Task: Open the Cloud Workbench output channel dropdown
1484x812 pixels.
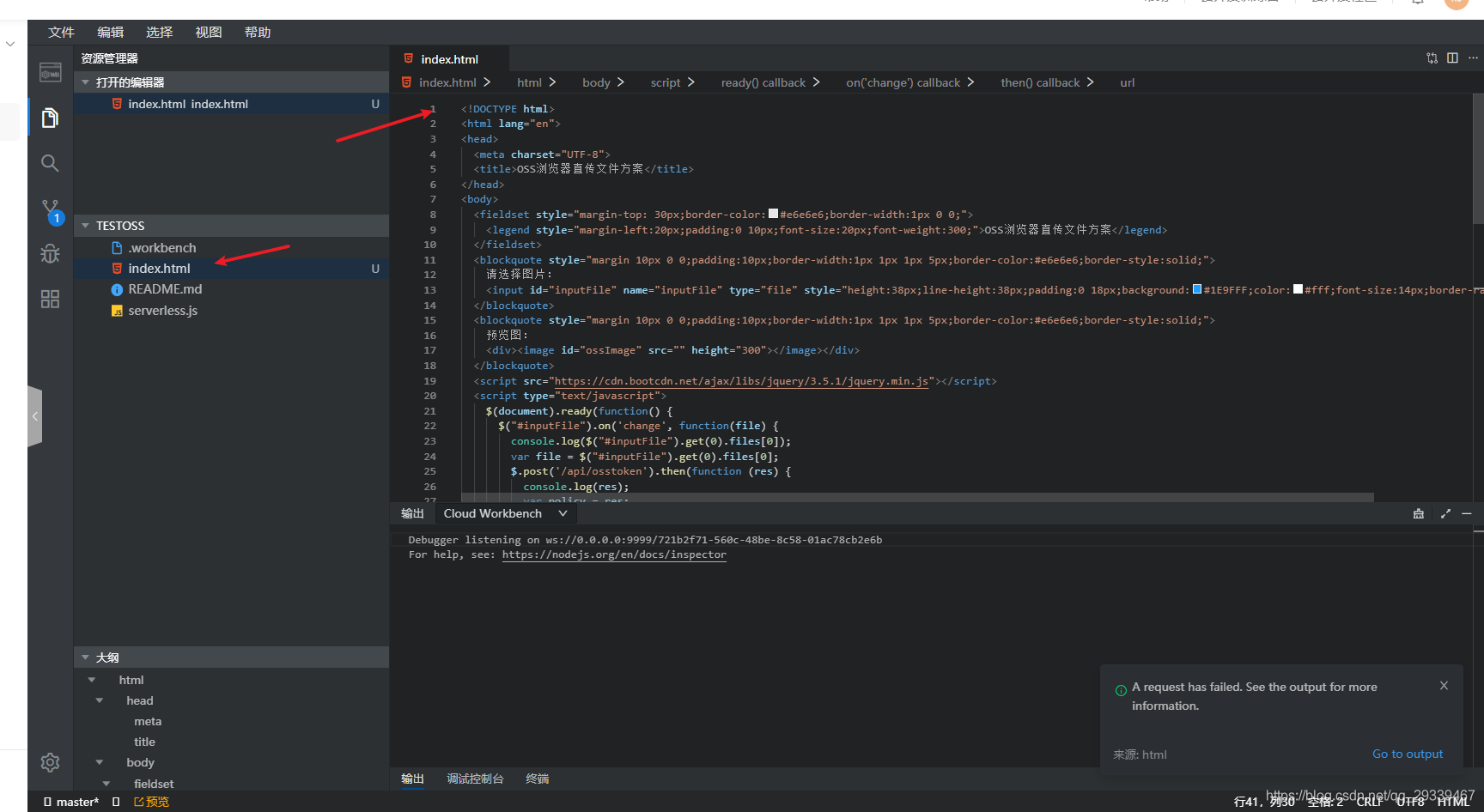Action: coord(505,513)
